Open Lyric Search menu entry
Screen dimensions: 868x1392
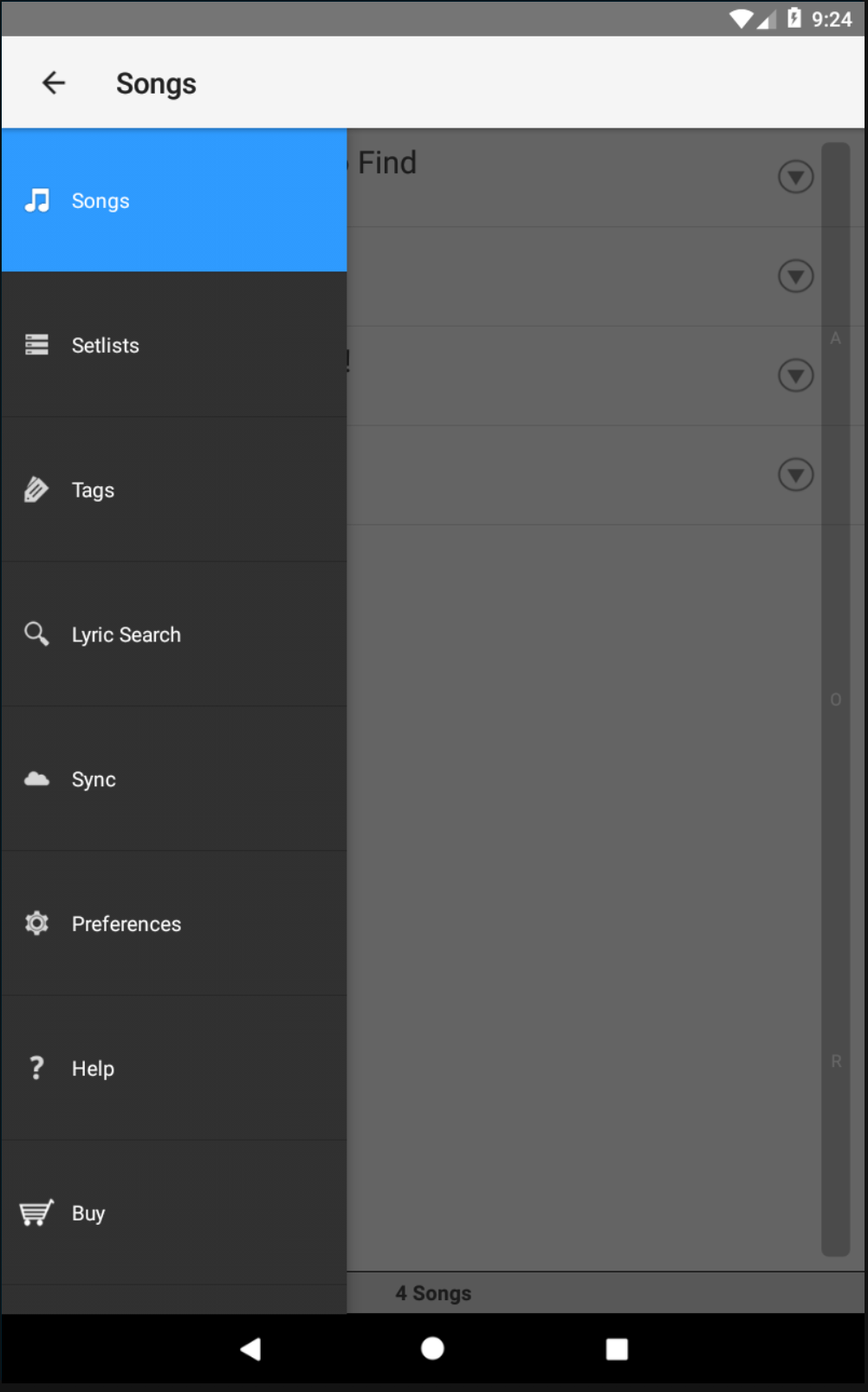[x=126, y=634]
